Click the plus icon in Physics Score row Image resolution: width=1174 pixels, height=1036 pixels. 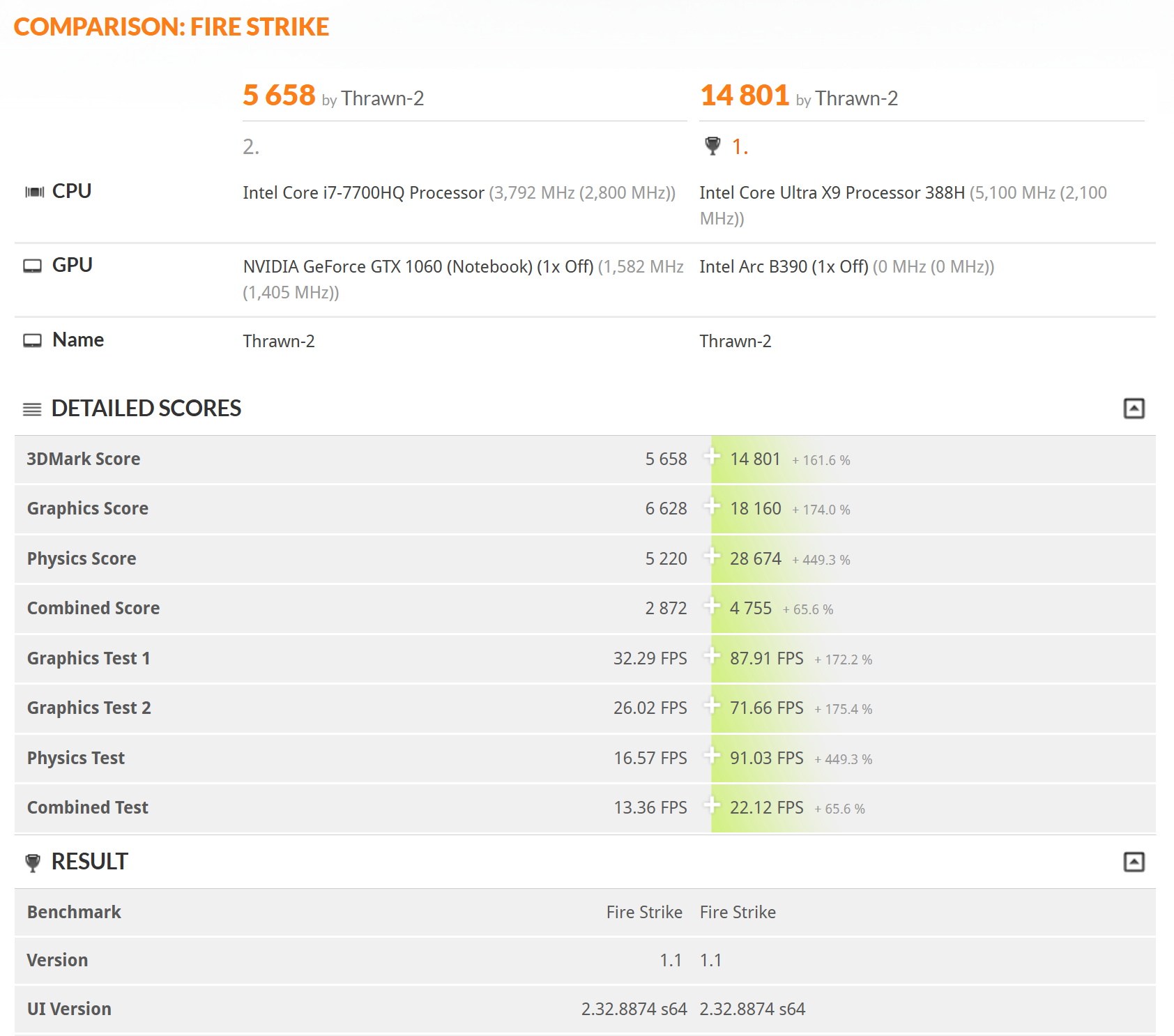click(711, 556)
